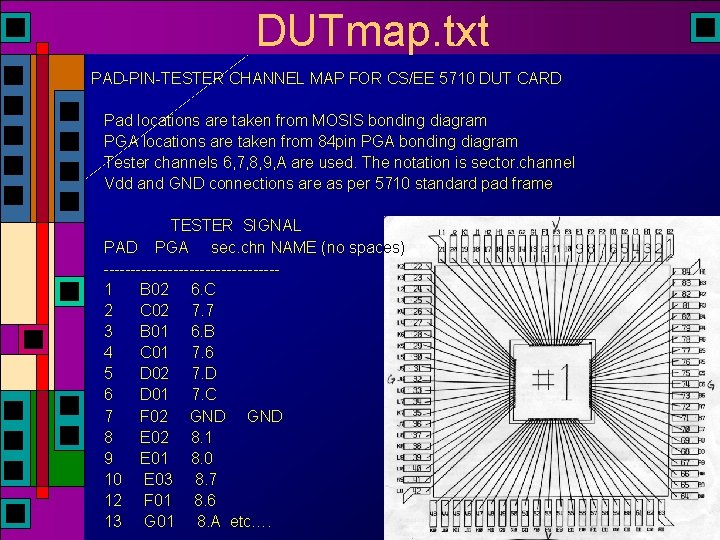
Task: Click PGA value E01
Action: [x=154, y=458]
